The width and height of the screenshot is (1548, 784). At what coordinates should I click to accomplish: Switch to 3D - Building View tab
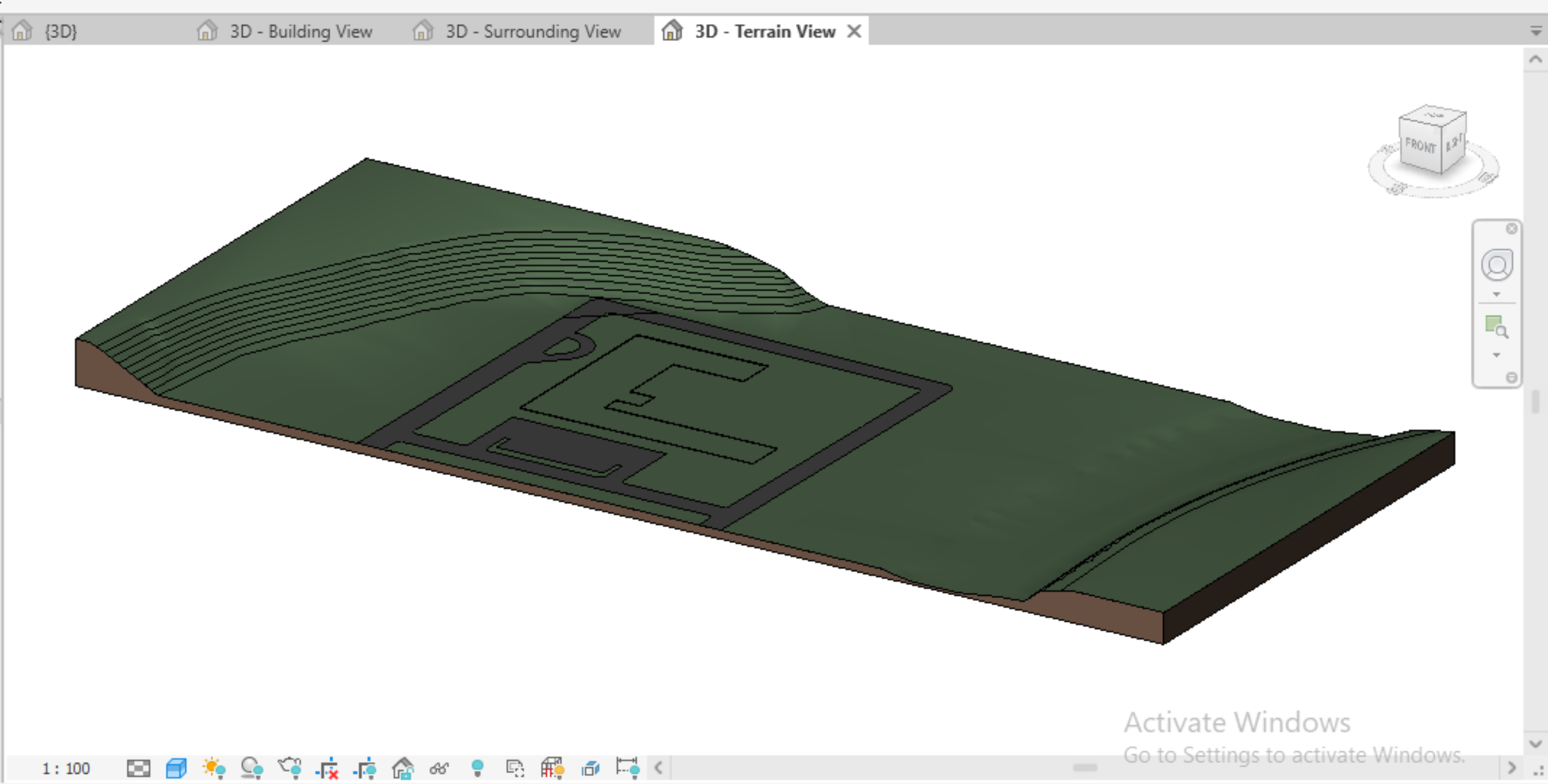(301, 31)
